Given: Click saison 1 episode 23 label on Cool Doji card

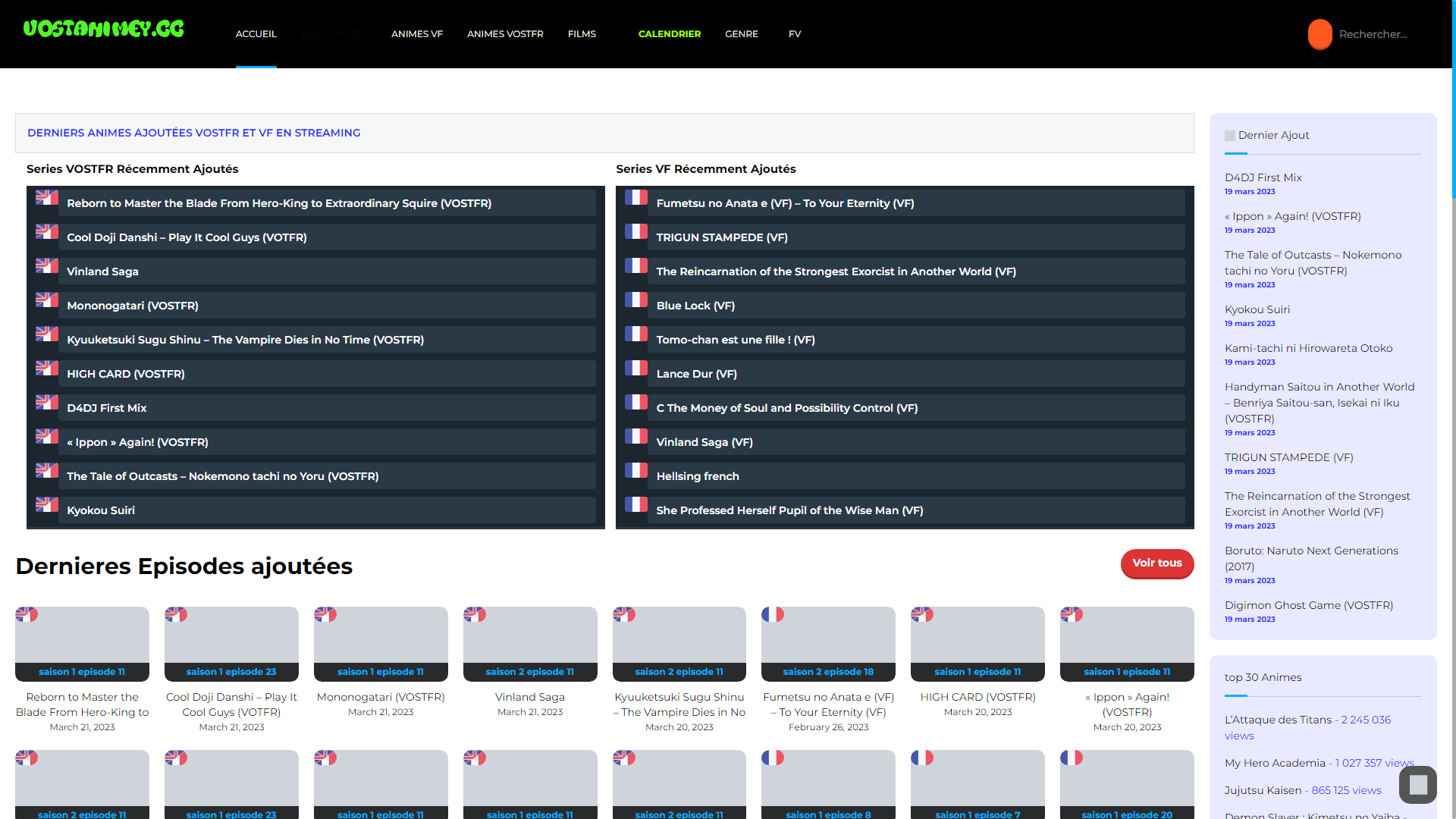Looking at the screenshot, I should [x=231, y=672].
